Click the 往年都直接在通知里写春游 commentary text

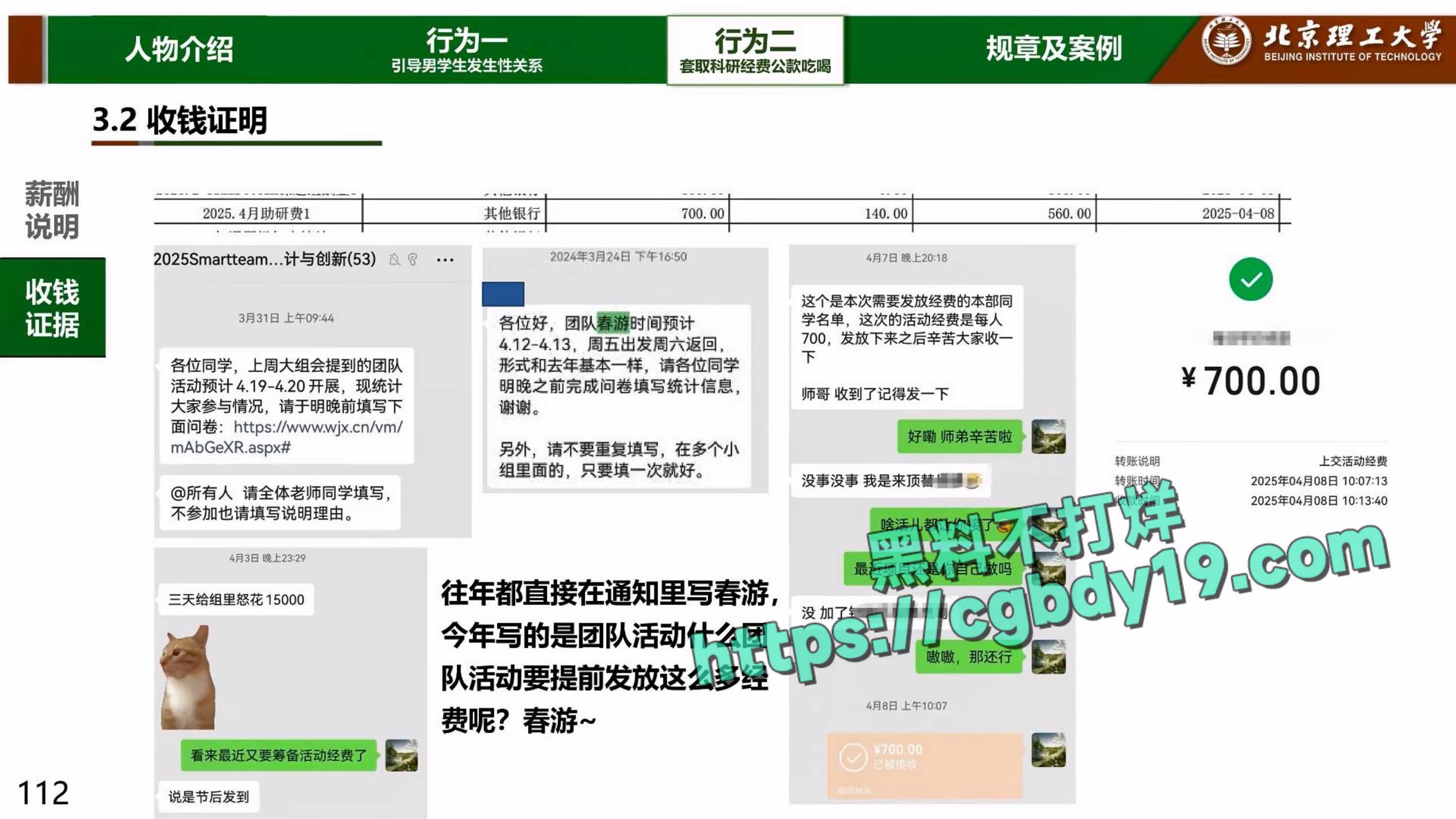(x=609, y=657)
